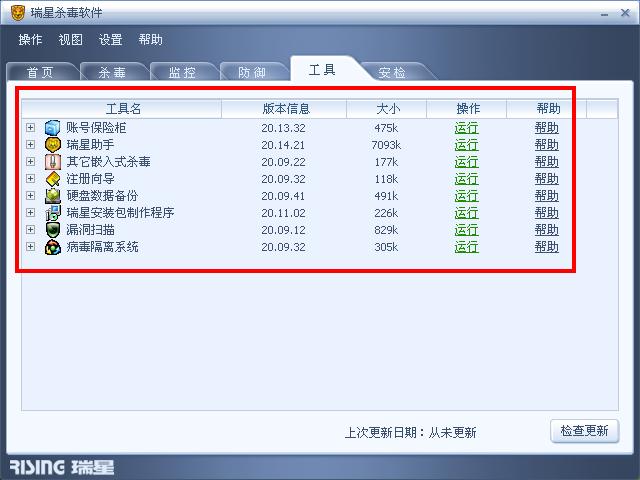Click the 帮助 column header
640x480 pixels.
pyautogui.click(x=547, y=109)
